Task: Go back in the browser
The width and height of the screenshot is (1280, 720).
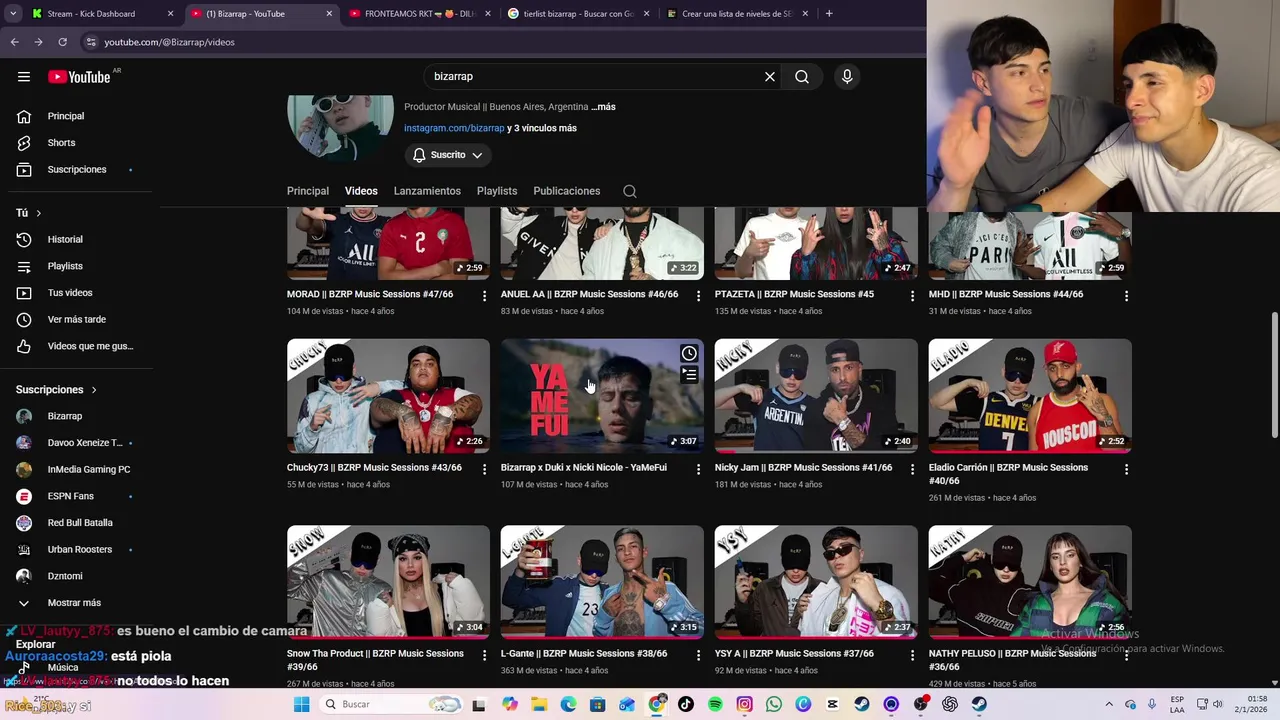Action: click(x=14, y=42)
